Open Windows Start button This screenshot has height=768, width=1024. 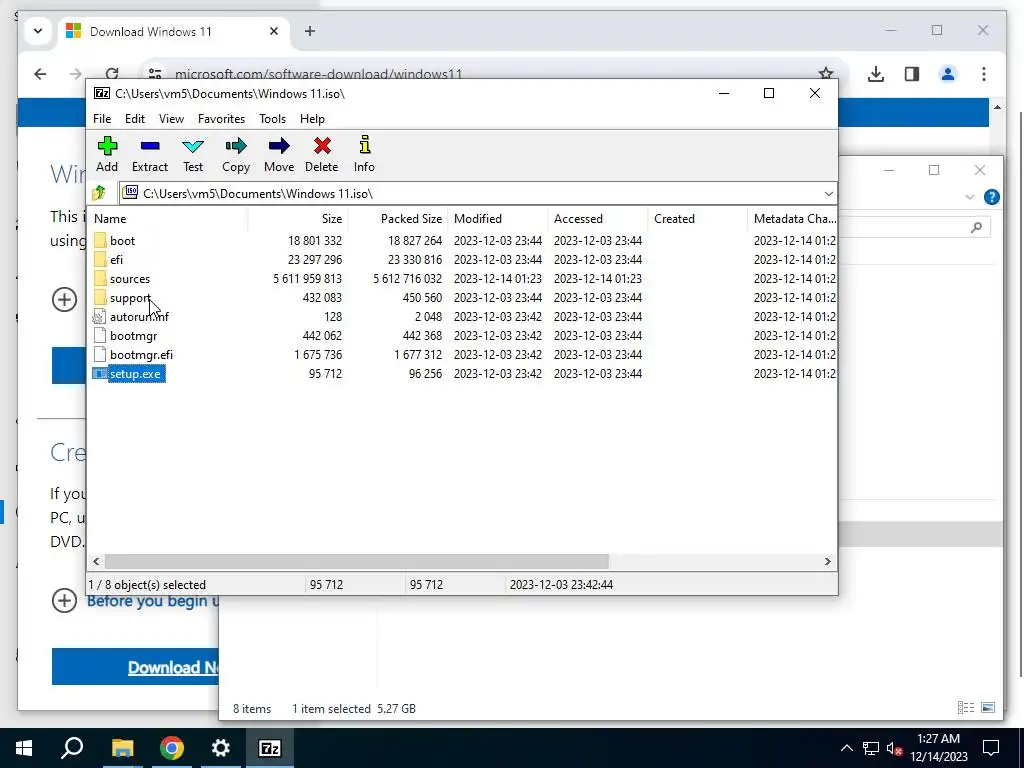[24, 748]
